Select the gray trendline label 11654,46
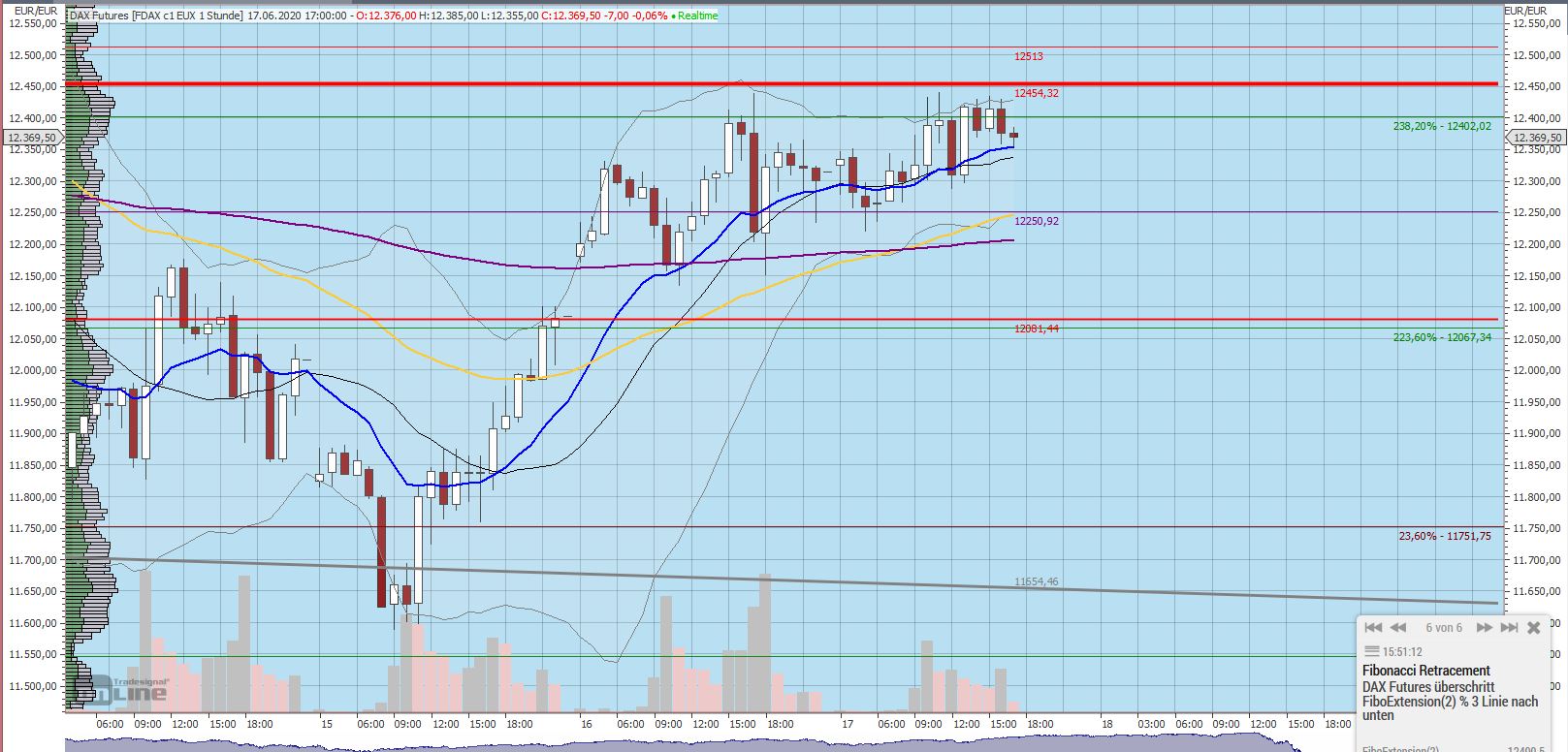Viewport: 1568px width, 752px height. point(1037,581)
